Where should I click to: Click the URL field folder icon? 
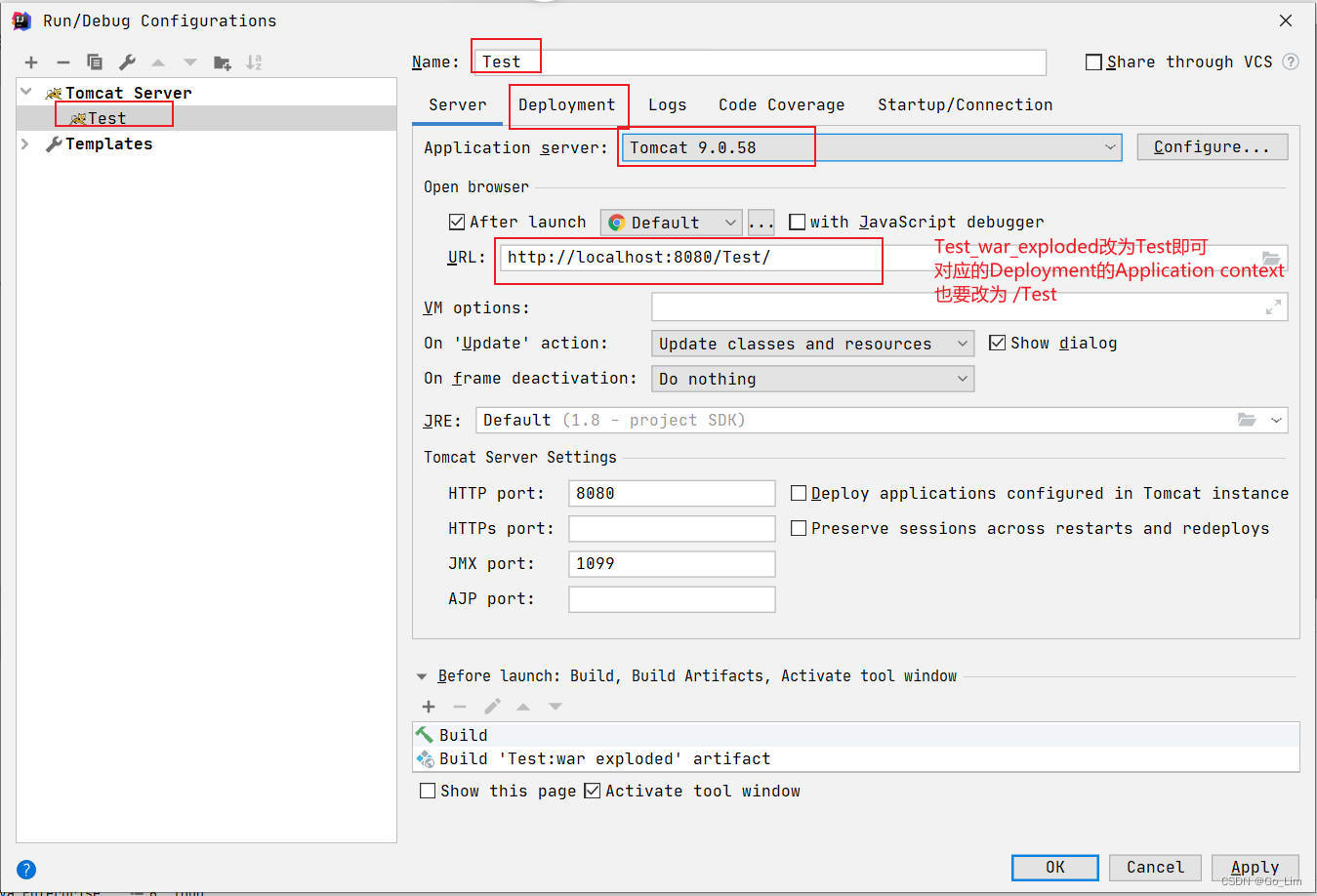coord(1271,258)
